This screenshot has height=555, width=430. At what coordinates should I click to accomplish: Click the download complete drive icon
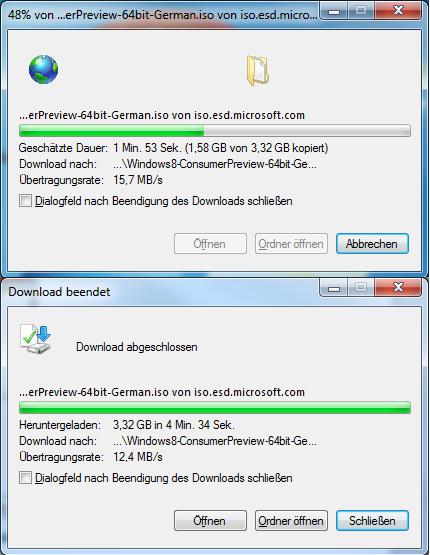36,339
